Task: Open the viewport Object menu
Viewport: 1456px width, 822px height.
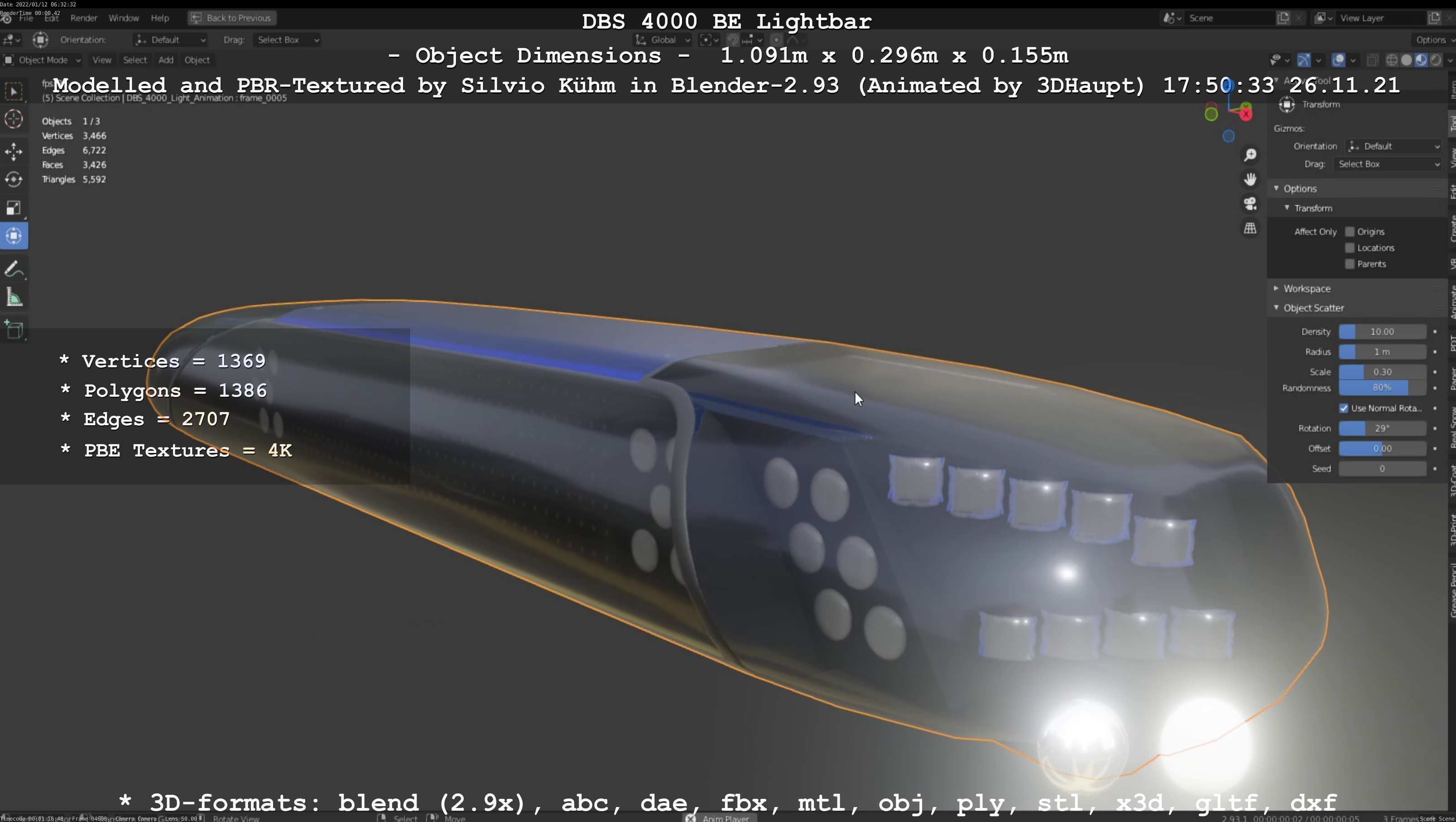Action: pos(197,60)
